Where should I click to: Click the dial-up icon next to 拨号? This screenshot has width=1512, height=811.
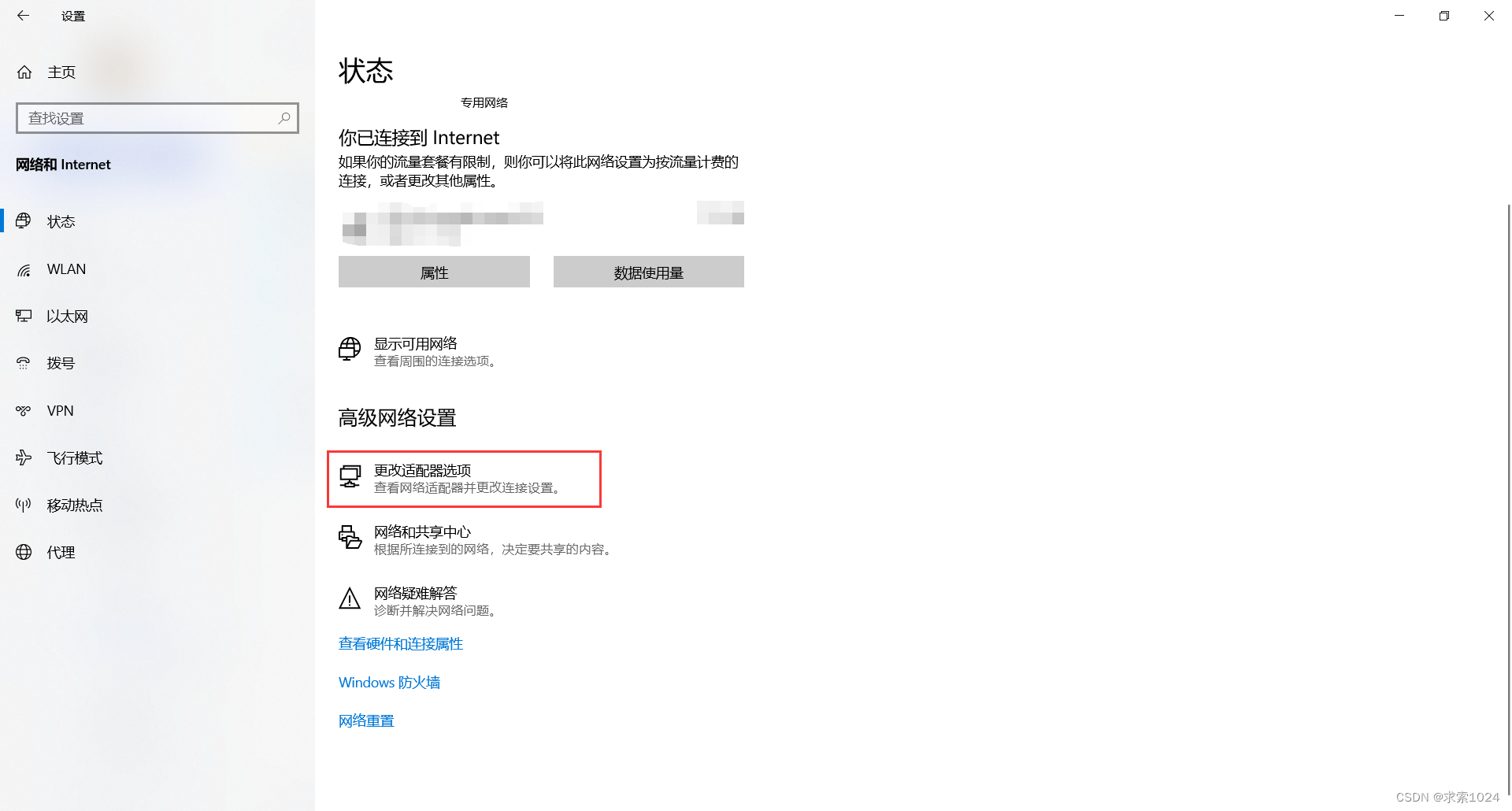click(24, 363)
